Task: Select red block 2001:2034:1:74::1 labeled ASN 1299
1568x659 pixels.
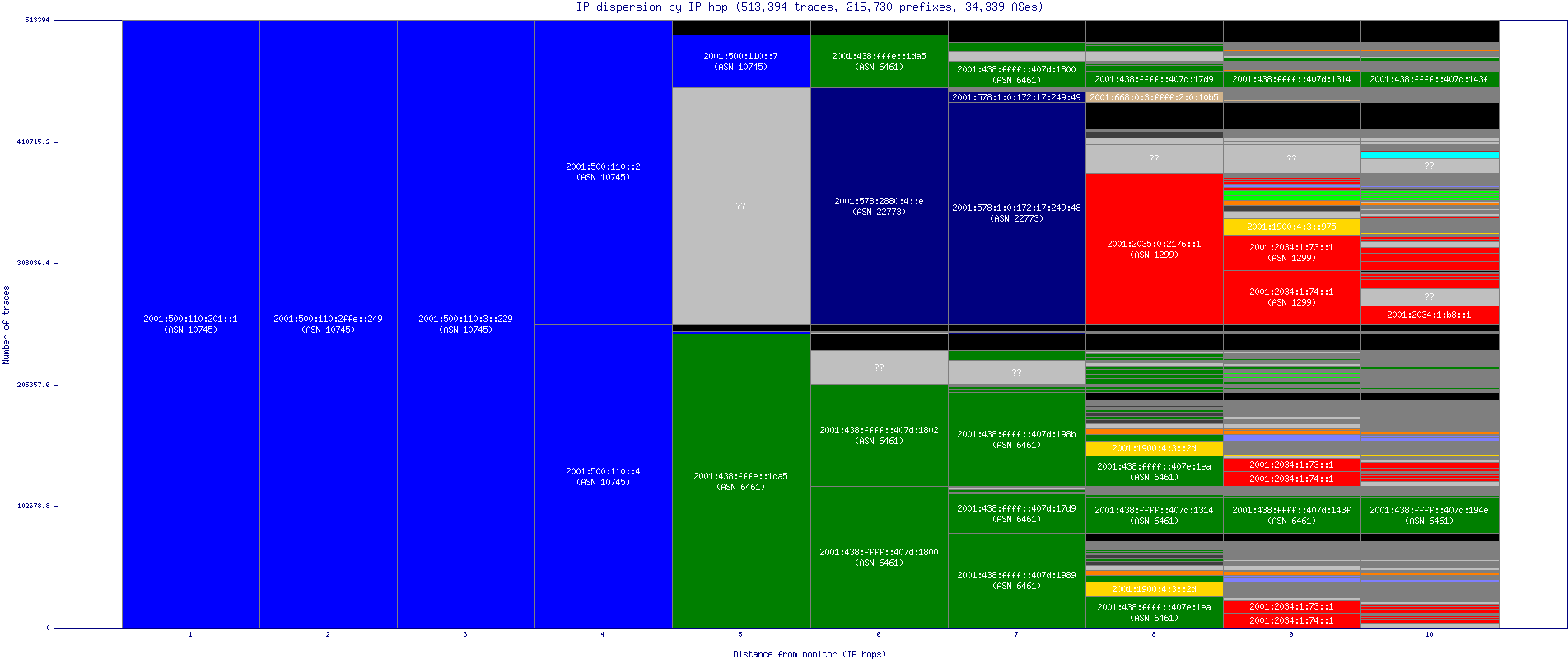Action: click(x=1292, y=297)
